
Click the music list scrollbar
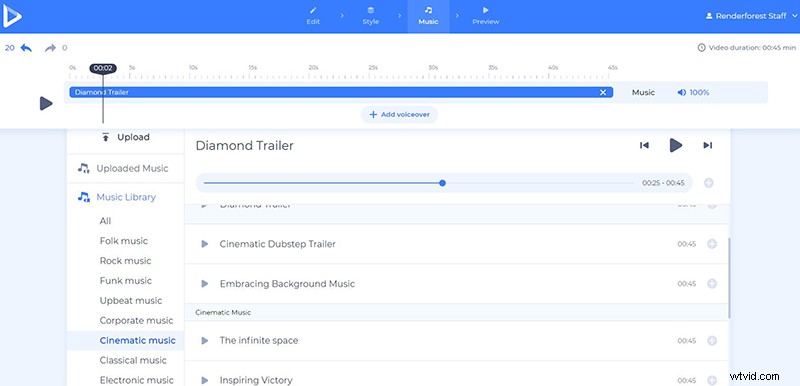[x=729, y=278]
